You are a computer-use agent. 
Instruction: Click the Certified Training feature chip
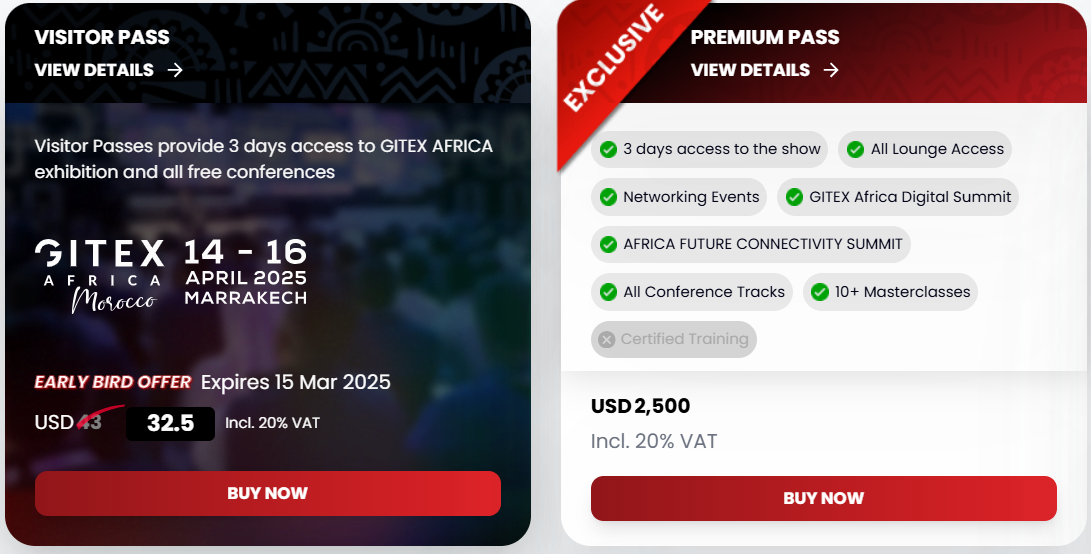[x=674, y=340]
